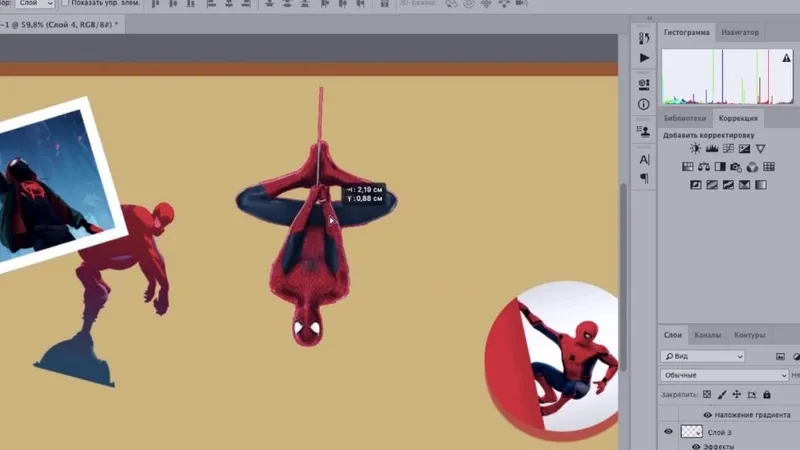
Task: Add a Color Balance scales adjustment
Action: (704, 167)
